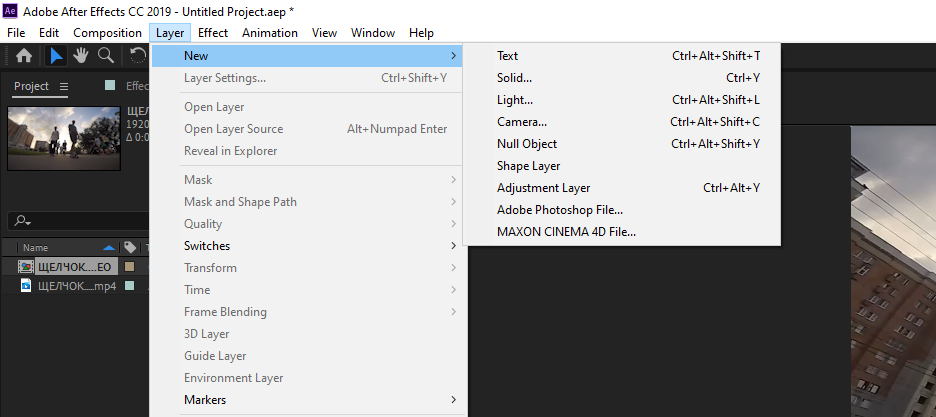This screenshot has height=417, width=936.
Task: Open the Composition menu
Action: [107, 33]
